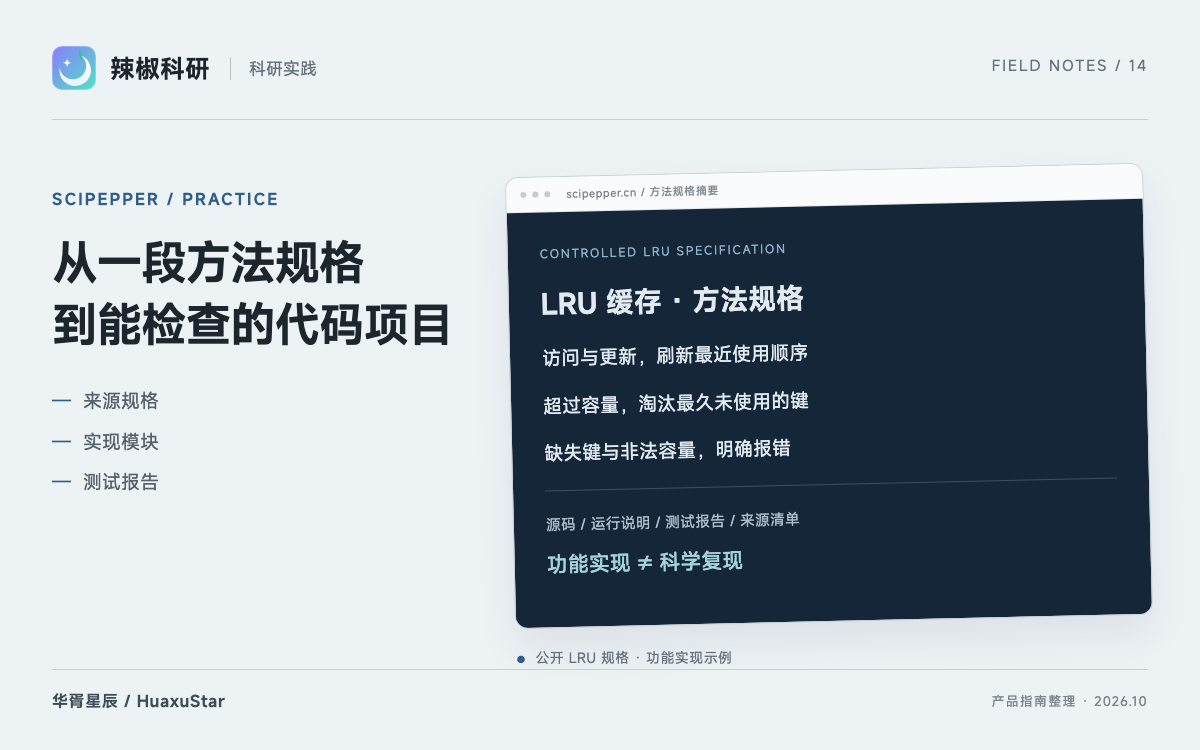This screenshot has height=750, width=1200.
Task: Click the scipepper.cn address bar text
Action: [x=642, y=192]
